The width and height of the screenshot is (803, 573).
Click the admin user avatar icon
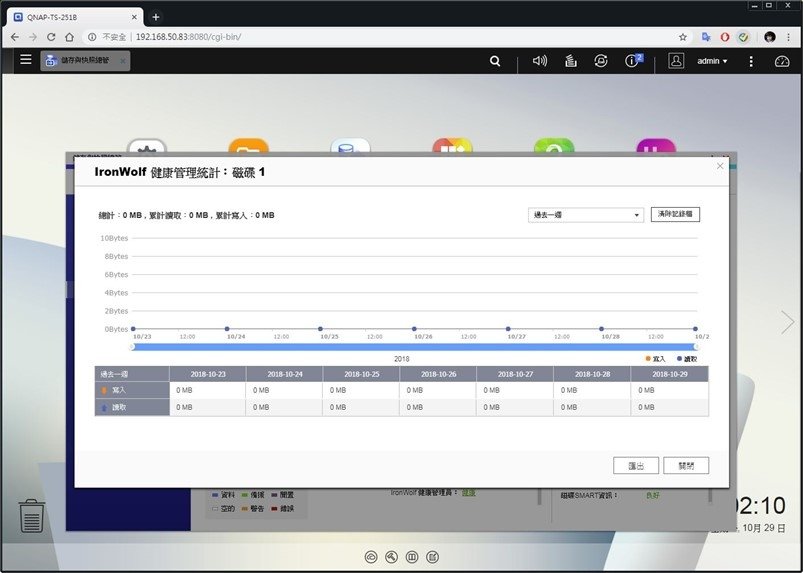(x=676, y=60)
